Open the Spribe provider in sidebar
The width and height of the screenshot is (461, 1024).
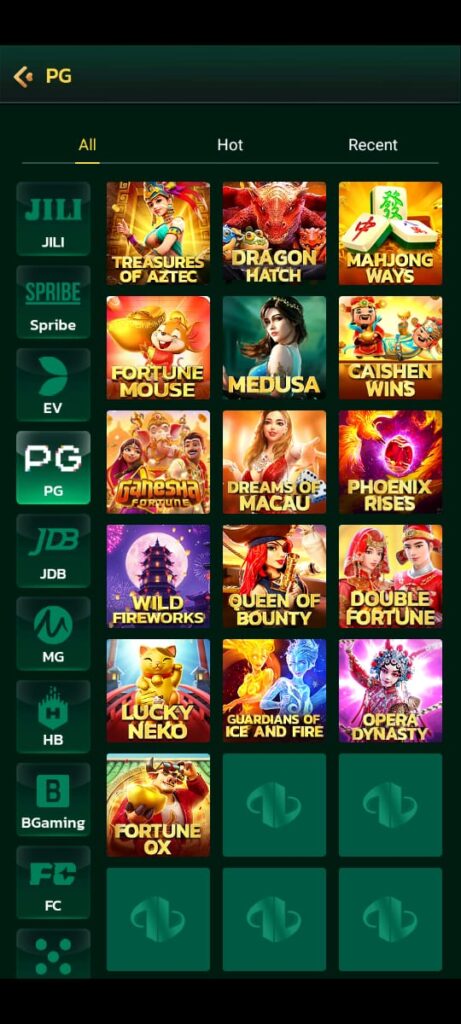coord(53,302)
